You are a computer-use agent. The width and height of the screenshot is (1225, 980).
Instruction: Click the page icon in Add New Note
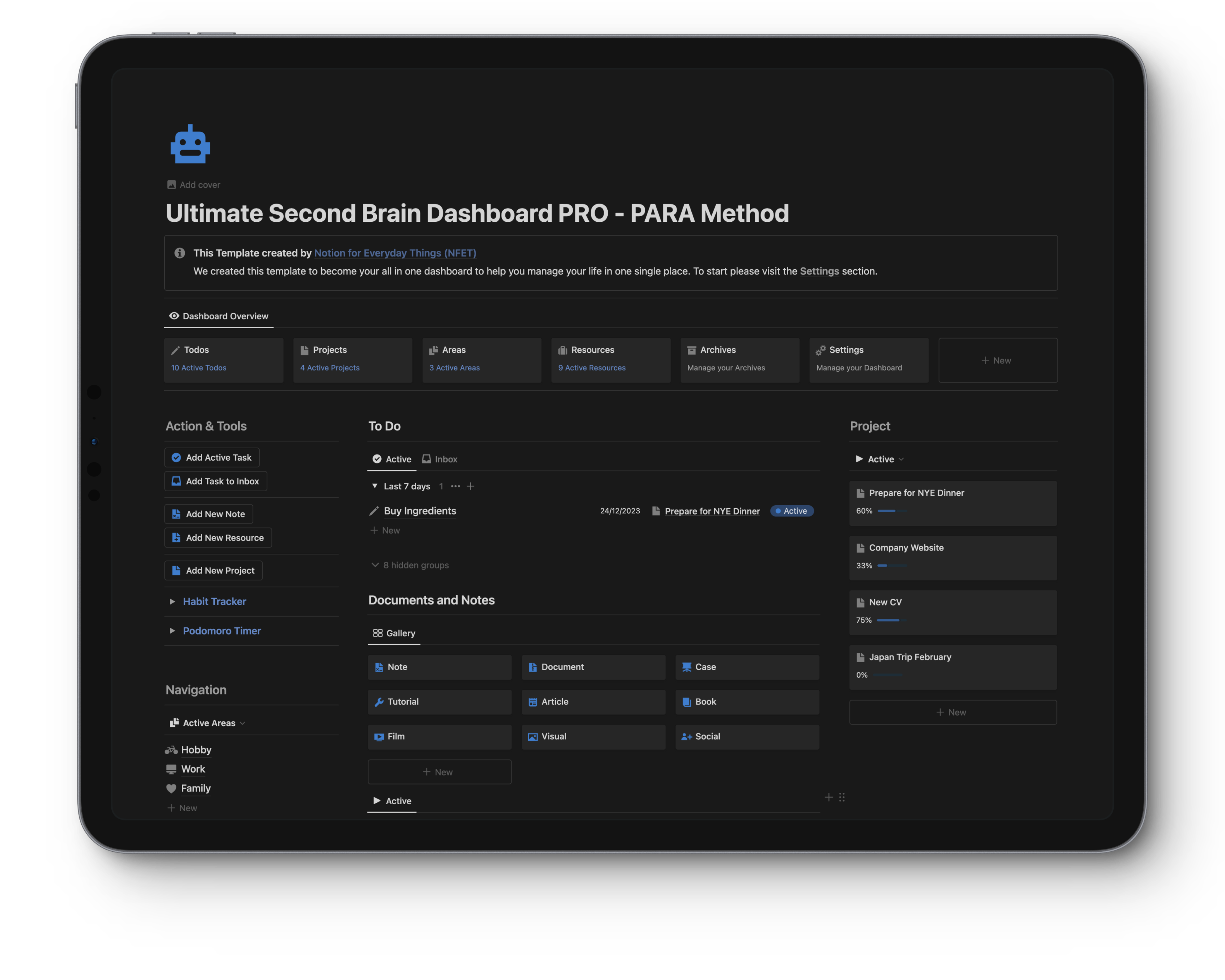coord(176,514)
